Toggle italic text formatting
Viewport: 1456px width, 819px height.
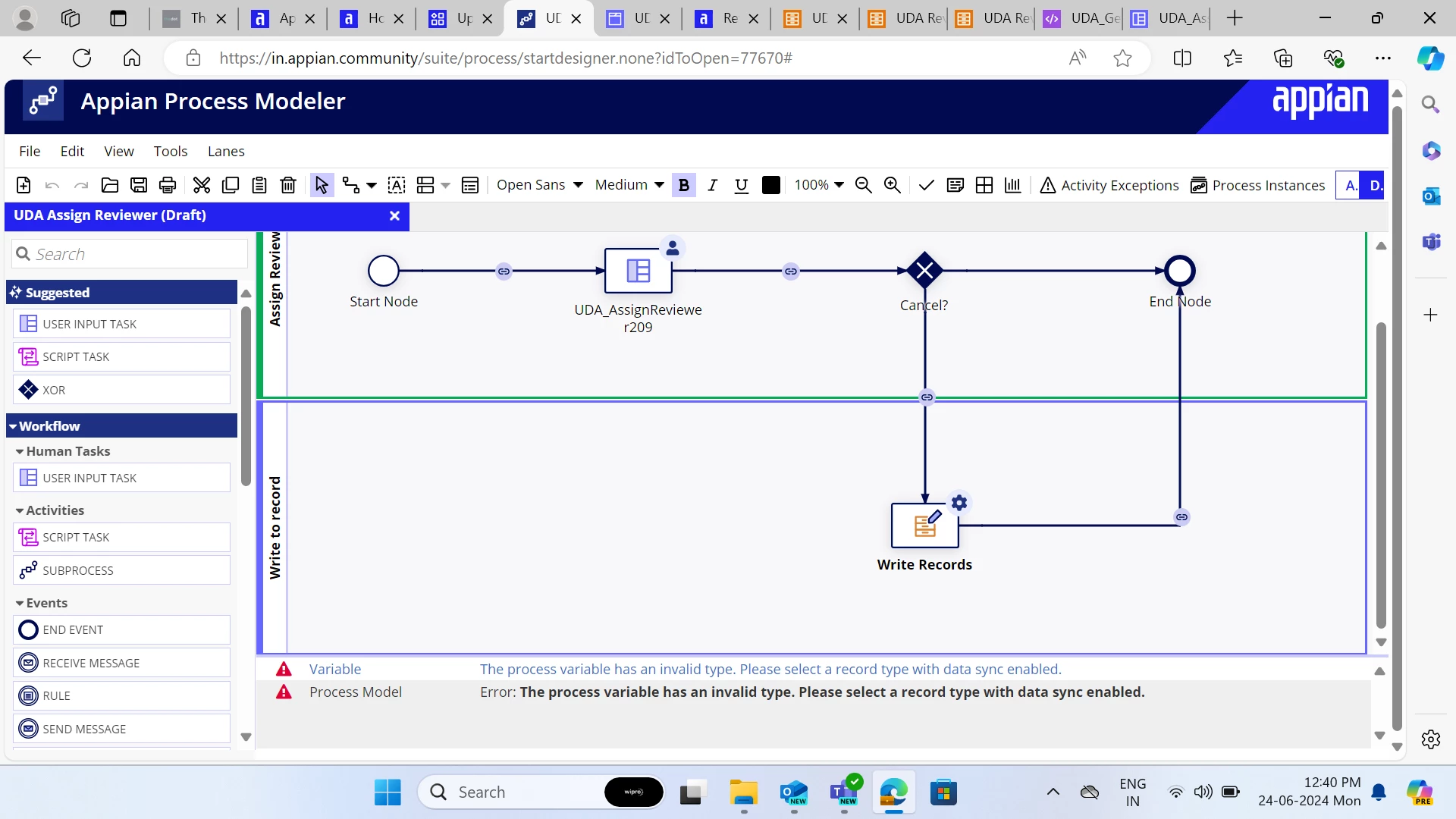[x=712, y=185]
